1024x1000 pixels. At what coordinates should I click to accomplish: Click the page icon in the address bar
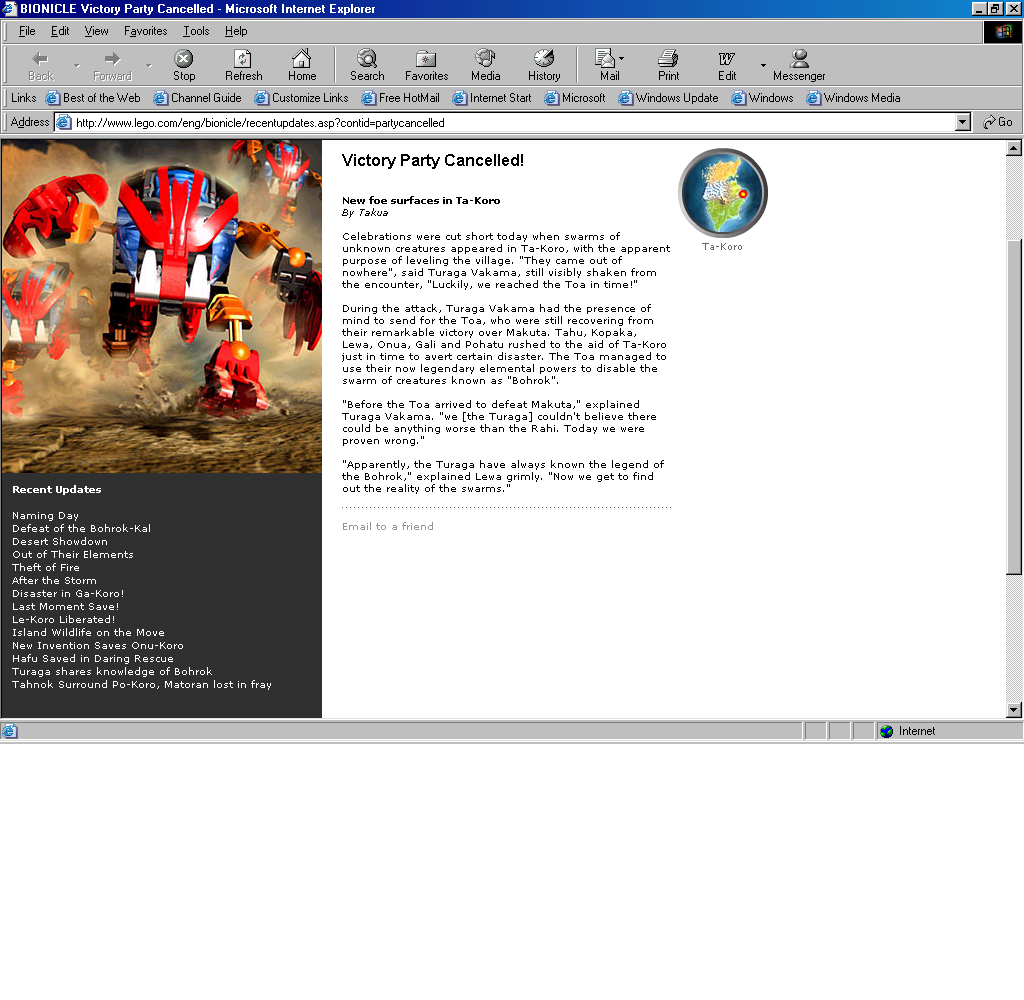click(63, 122)
